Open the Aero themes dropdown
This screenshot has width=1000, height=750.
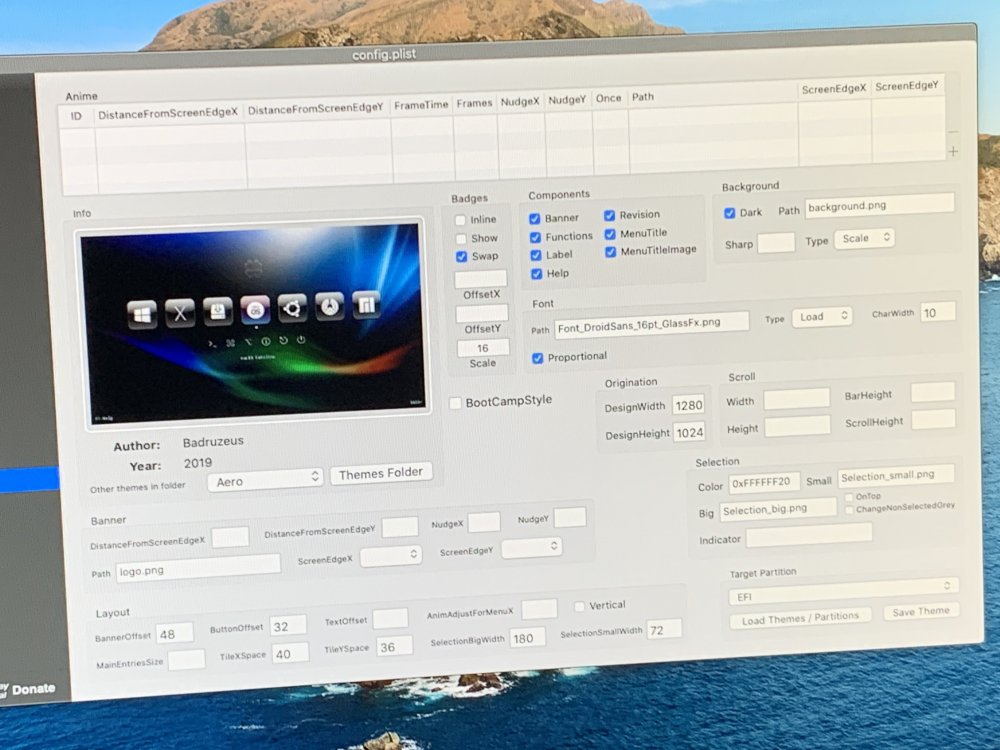265,480
